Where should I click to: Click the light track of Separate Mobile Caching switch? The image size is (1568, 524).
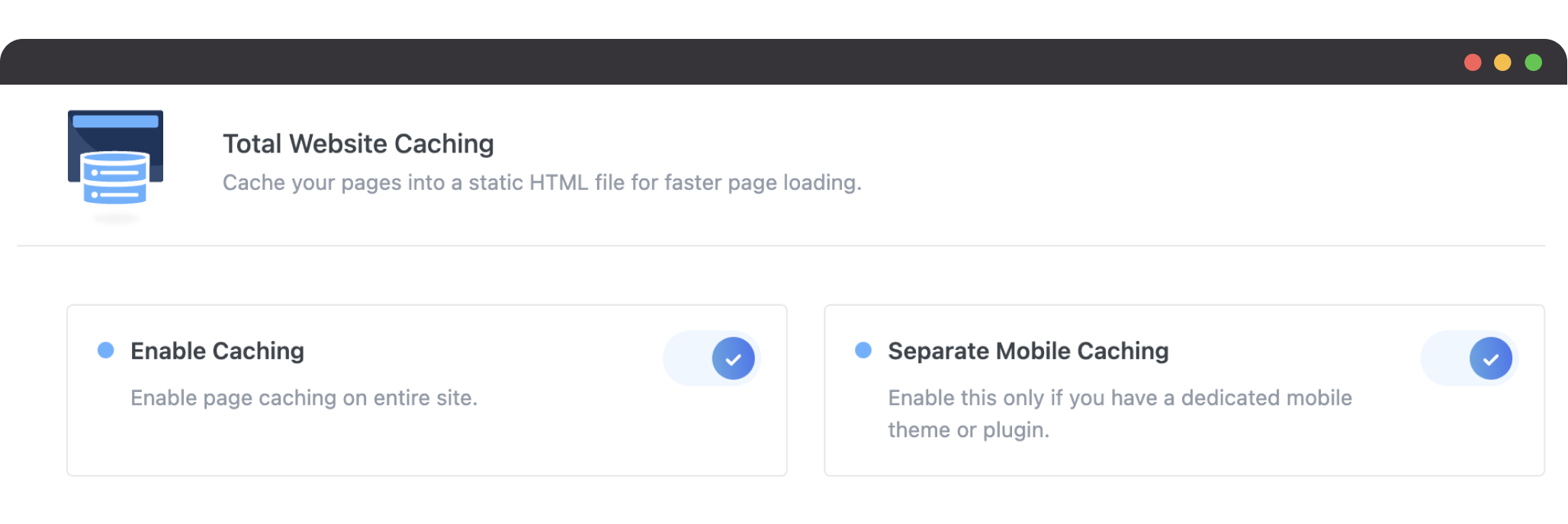click(x=1444, y=358)
